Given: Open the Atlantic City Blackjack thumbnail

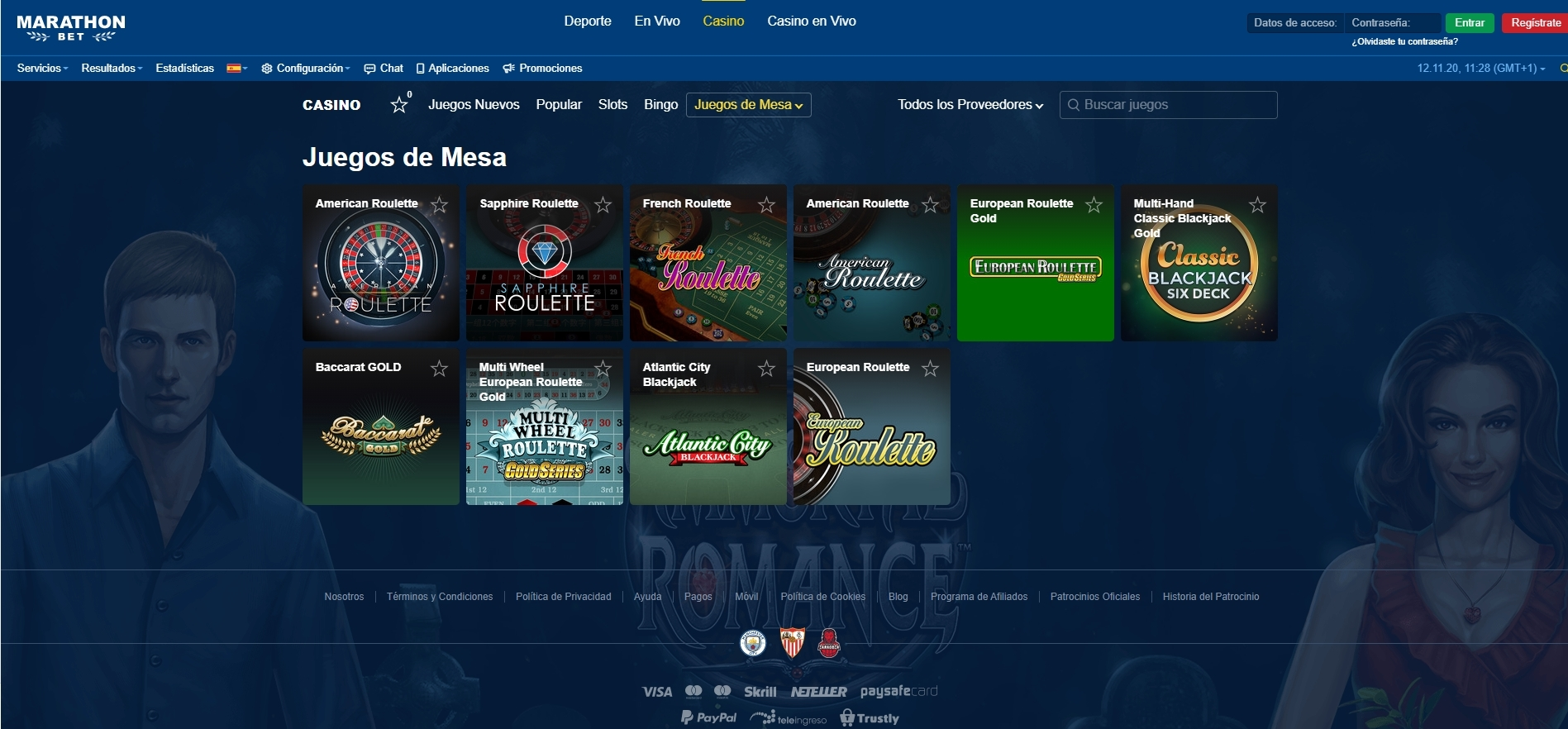Looking at the screenshot, I should [x=708, y=426].
